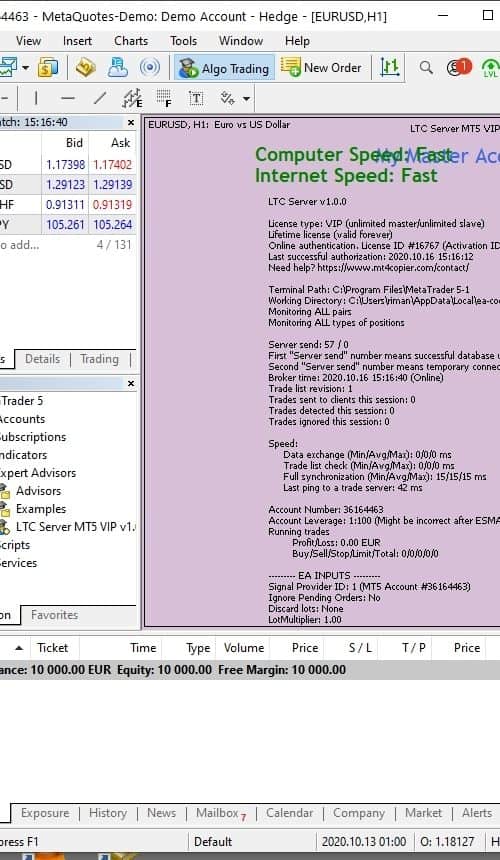Select the horizontal line drawing tool

click(67, 98)
